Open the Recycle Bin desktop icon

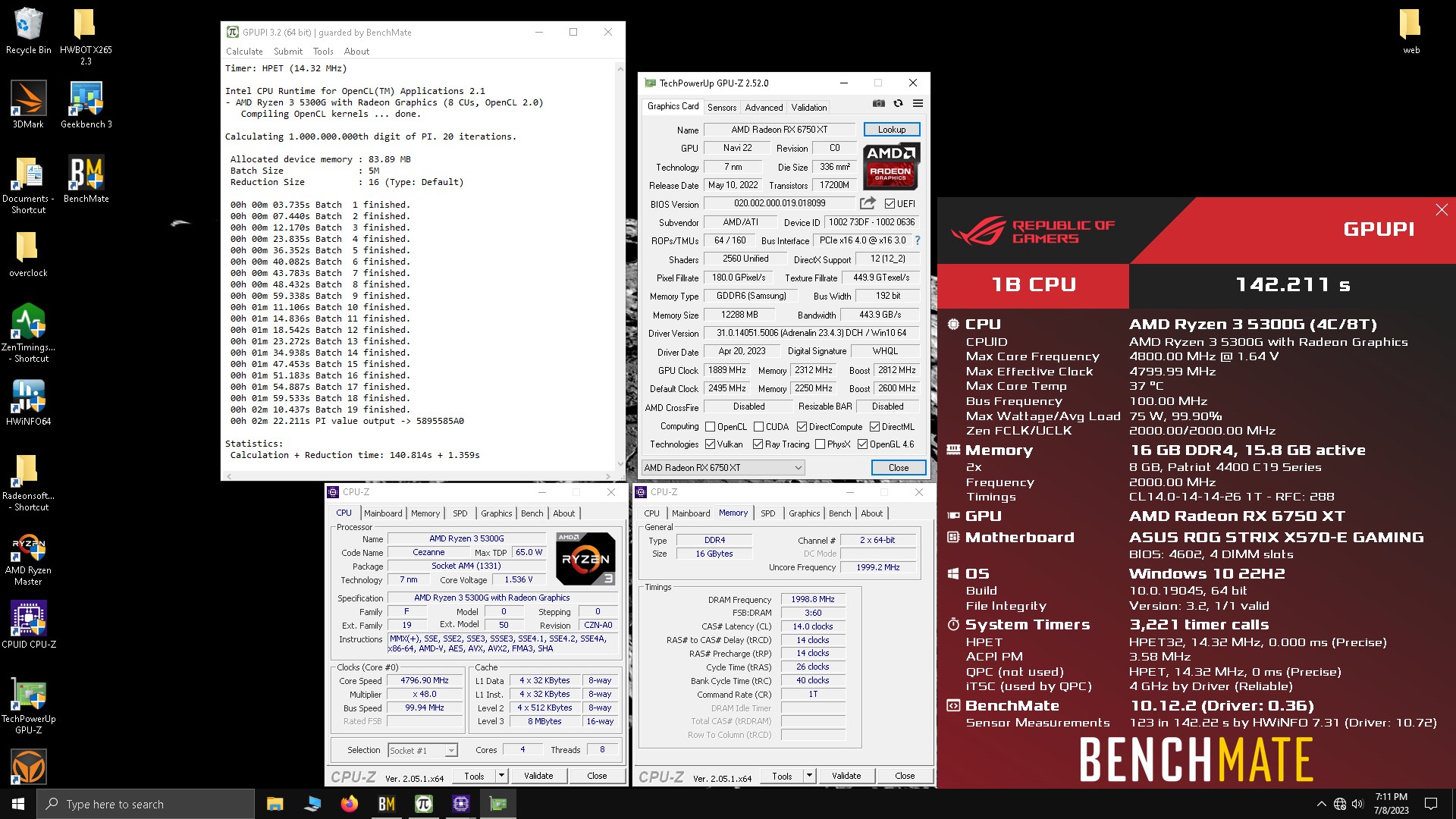28,30
